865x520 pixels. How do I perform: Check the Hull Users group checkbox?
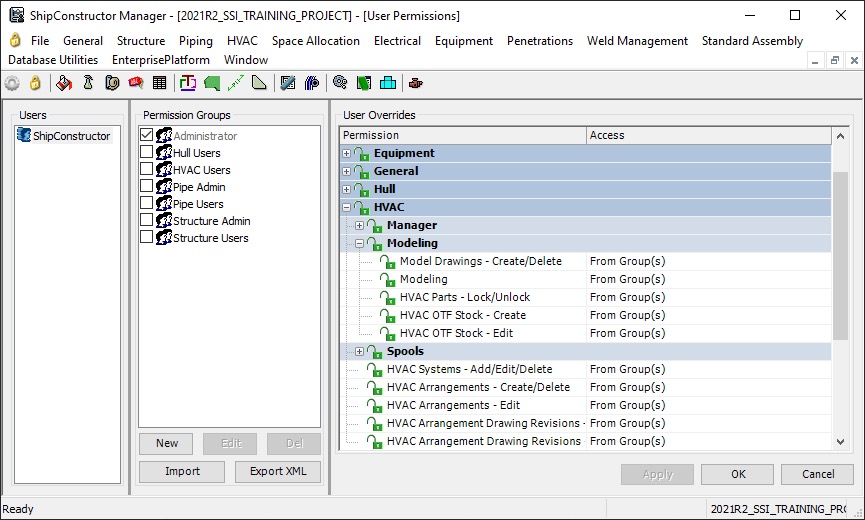(146, 152)
